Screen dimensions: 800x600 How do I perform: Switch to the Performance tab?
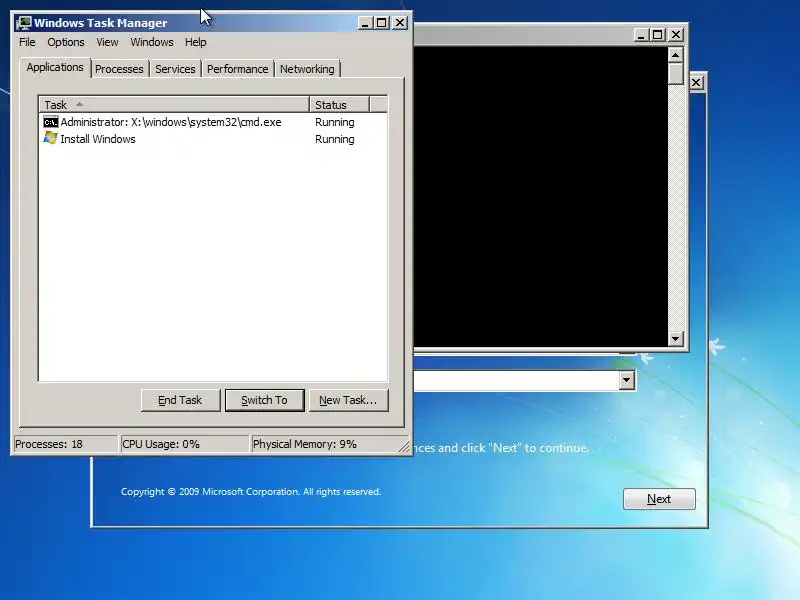tap(237, 69)
